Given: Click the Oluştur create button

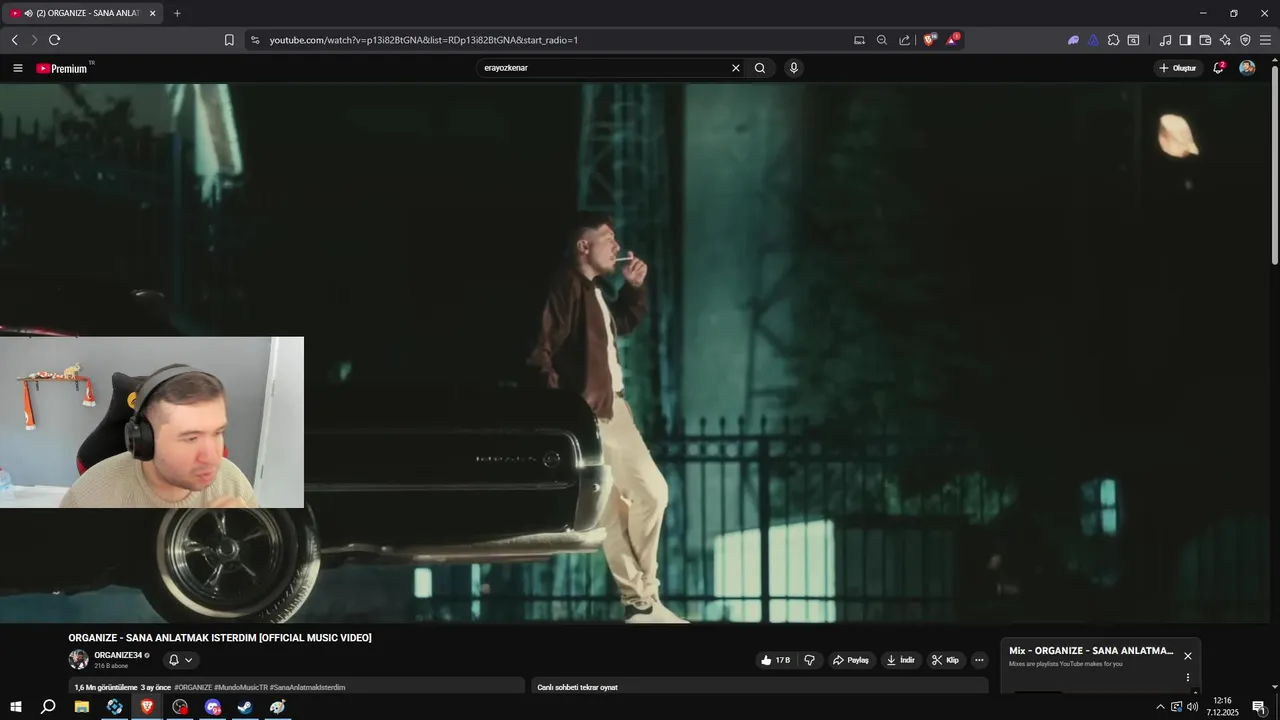Looking at the screenshot, I should click(1178, 68).
